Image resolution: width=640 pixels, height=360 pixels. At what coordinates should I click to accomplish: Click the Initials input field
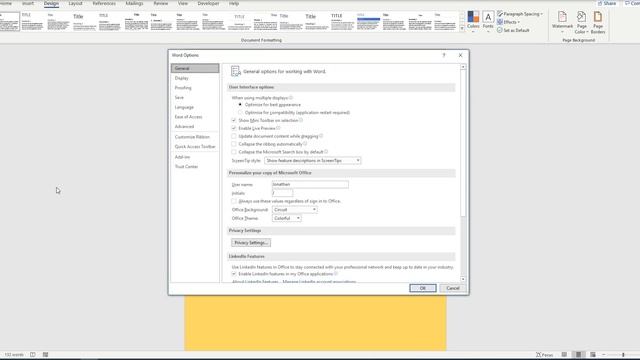pos(282,193)
